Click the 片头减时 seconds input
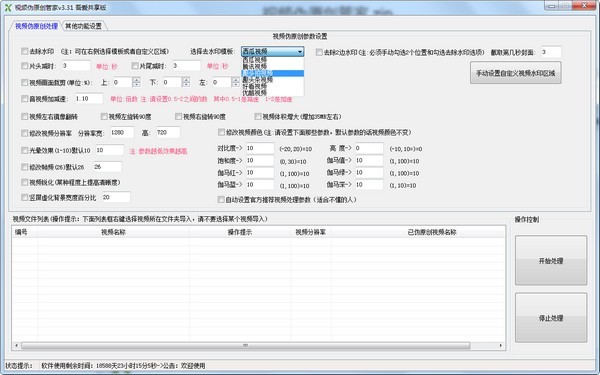This screenshot has height=375, width=600. 76,66
